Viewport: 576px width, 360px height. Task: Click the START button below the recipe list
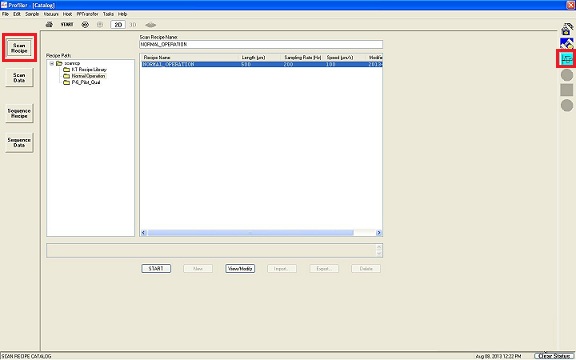click(x=156, y=269)
